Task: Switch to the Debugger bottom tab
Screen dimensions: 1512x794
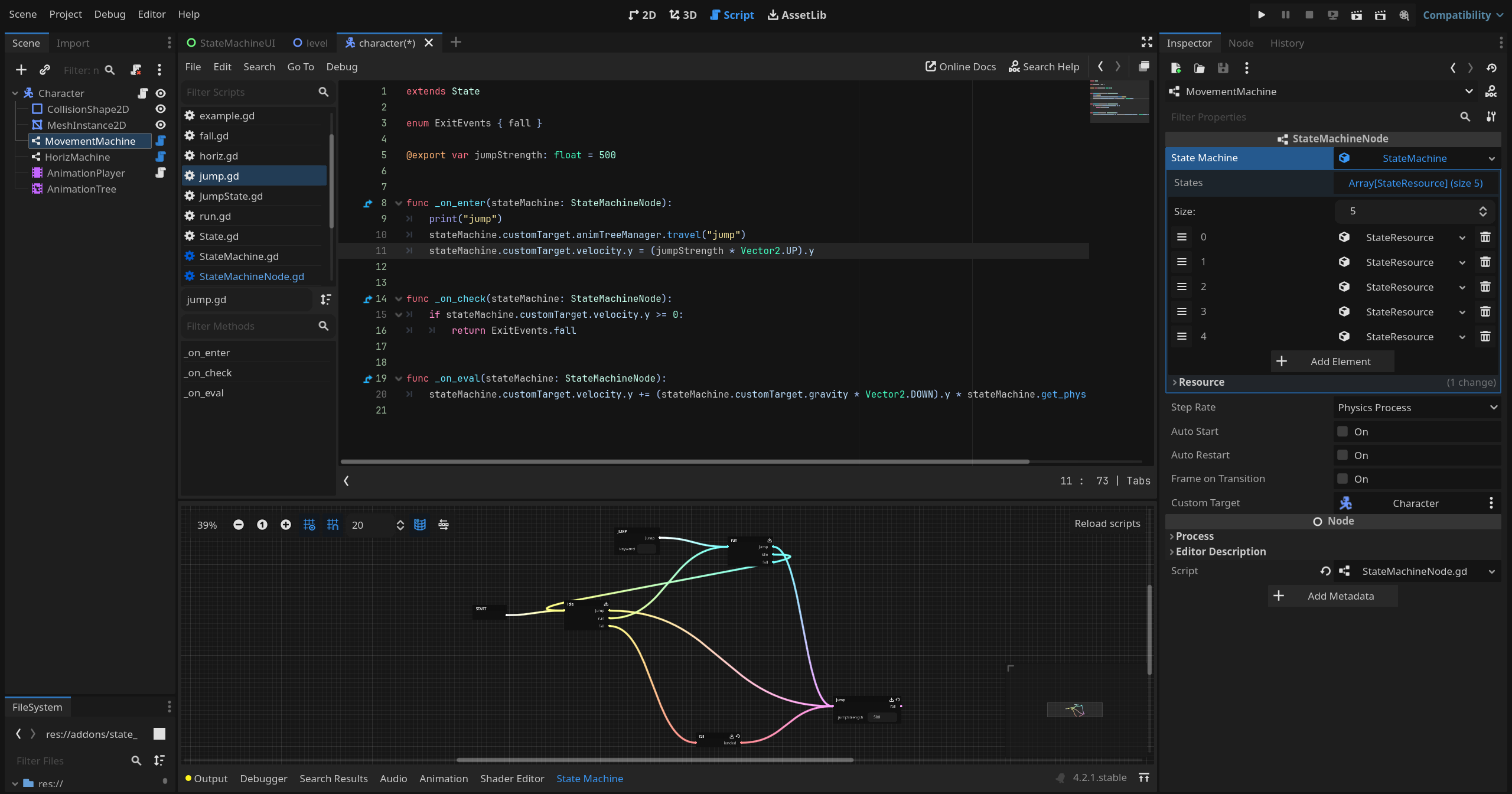Action: [263, 779]
